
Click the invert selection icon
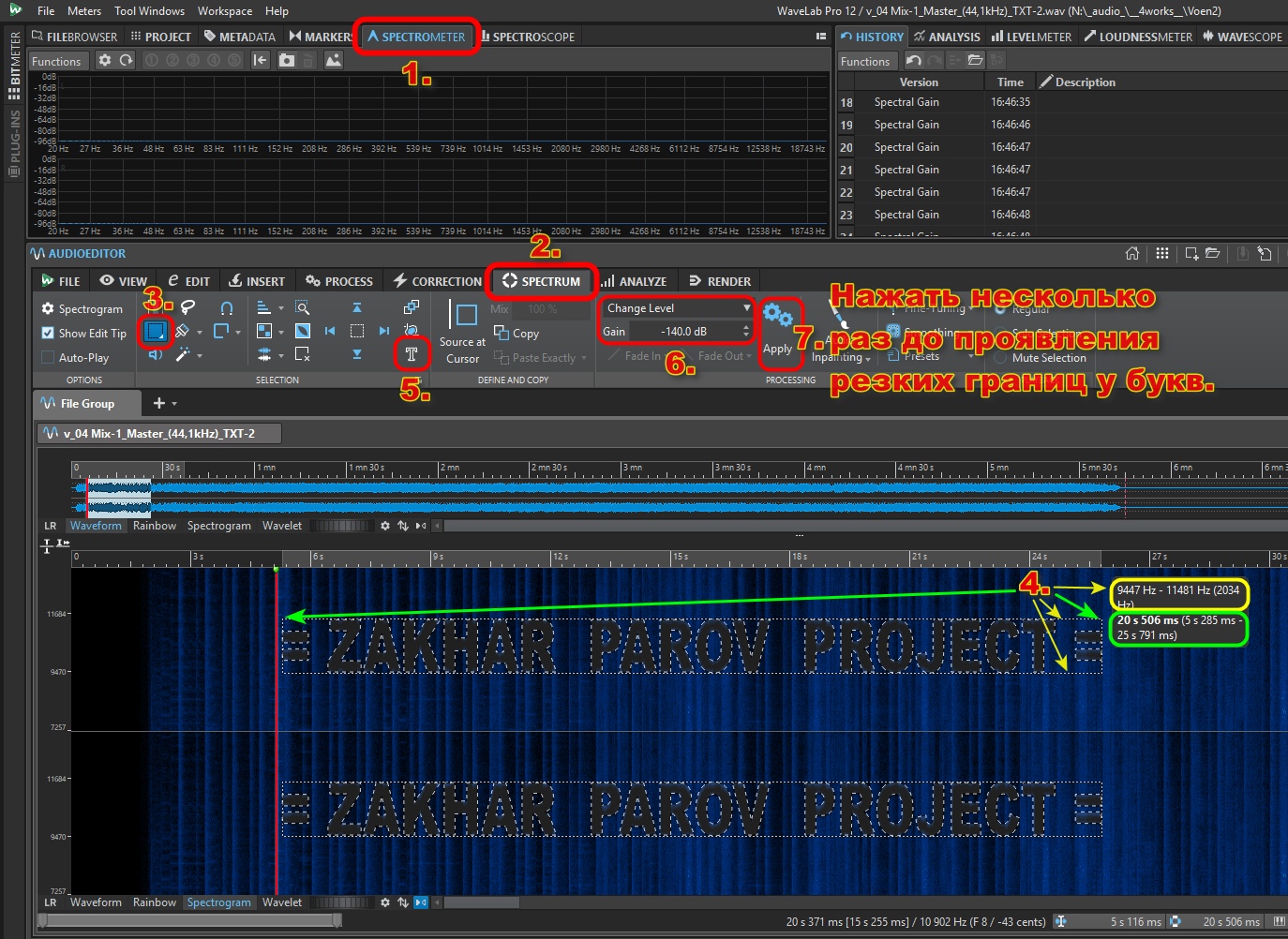click(302, 331)
